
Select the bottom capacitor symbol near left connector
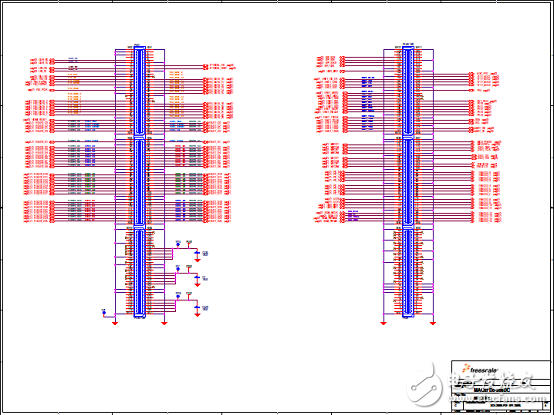pos(198,308)
